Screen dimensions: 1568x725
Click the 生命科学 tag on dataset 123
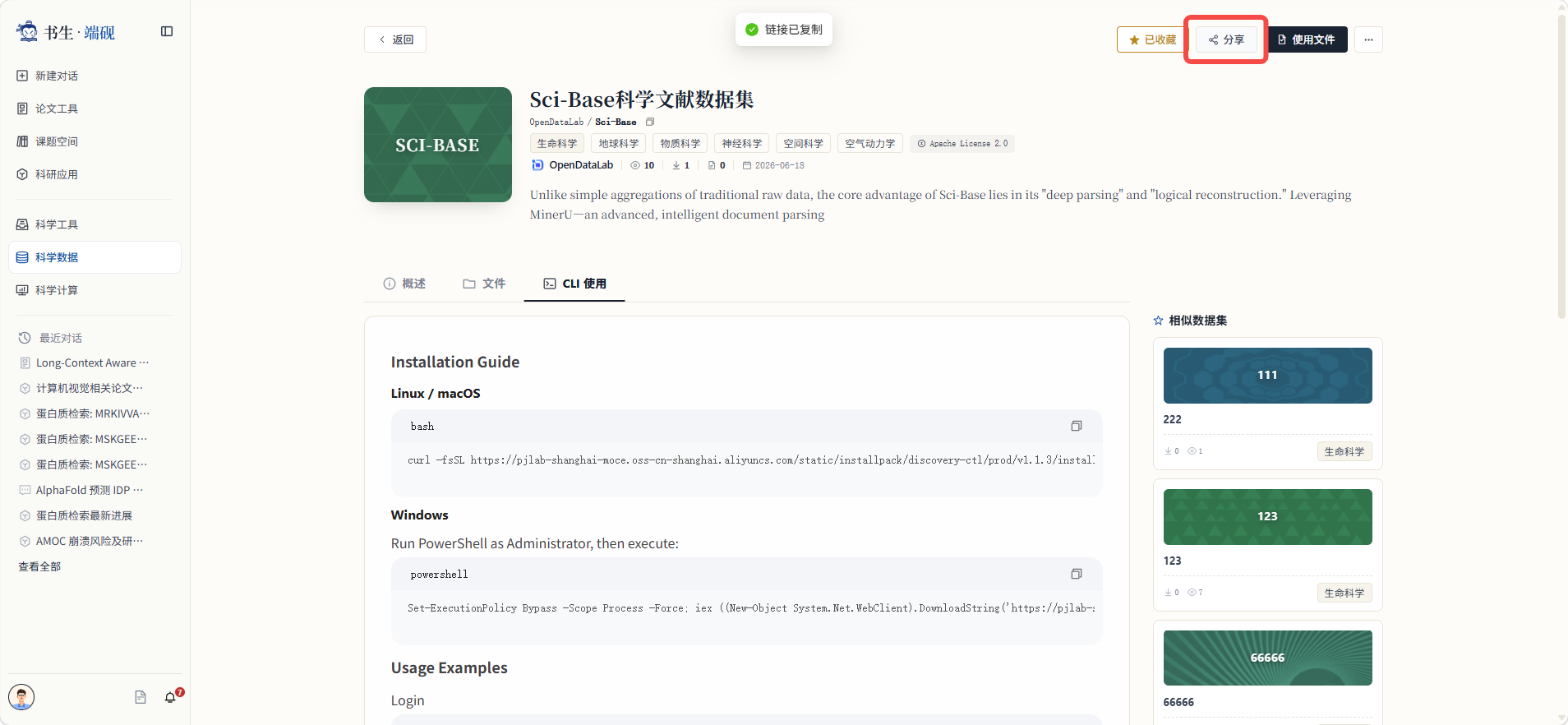click(x=1344, y=593)
